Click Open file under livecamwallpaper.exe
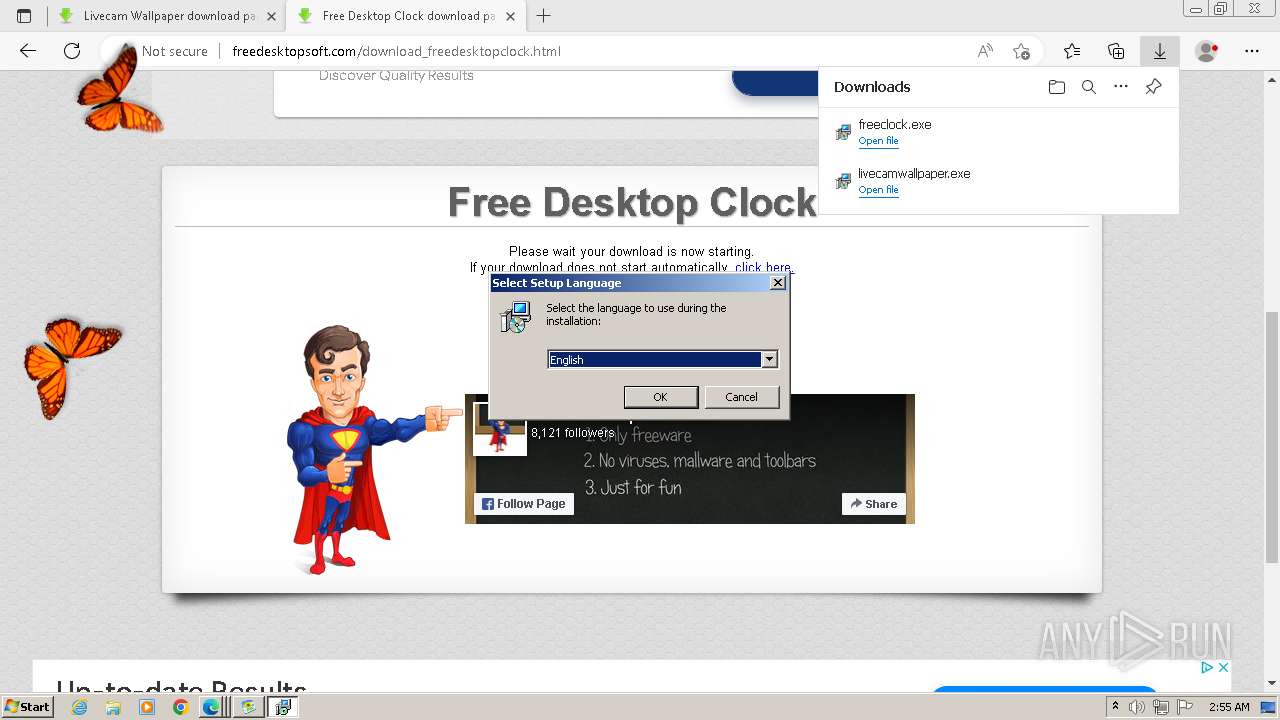1280x720 pixels. [878, 190]
